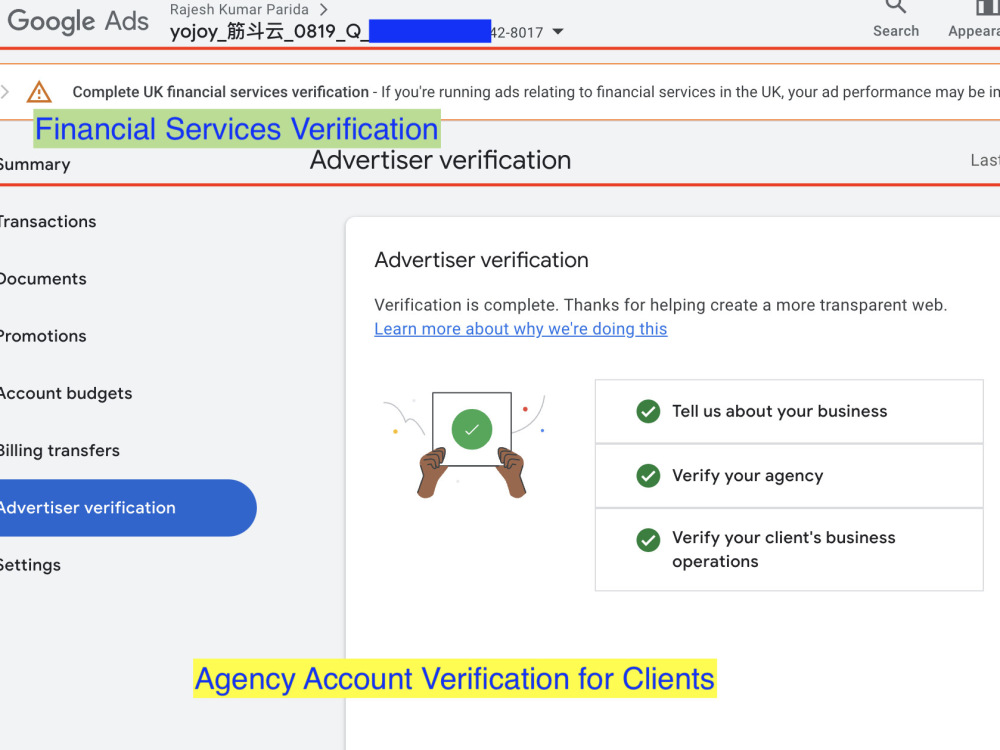
Task: Open Documents in the sidebar
Action: coord(43,279)
